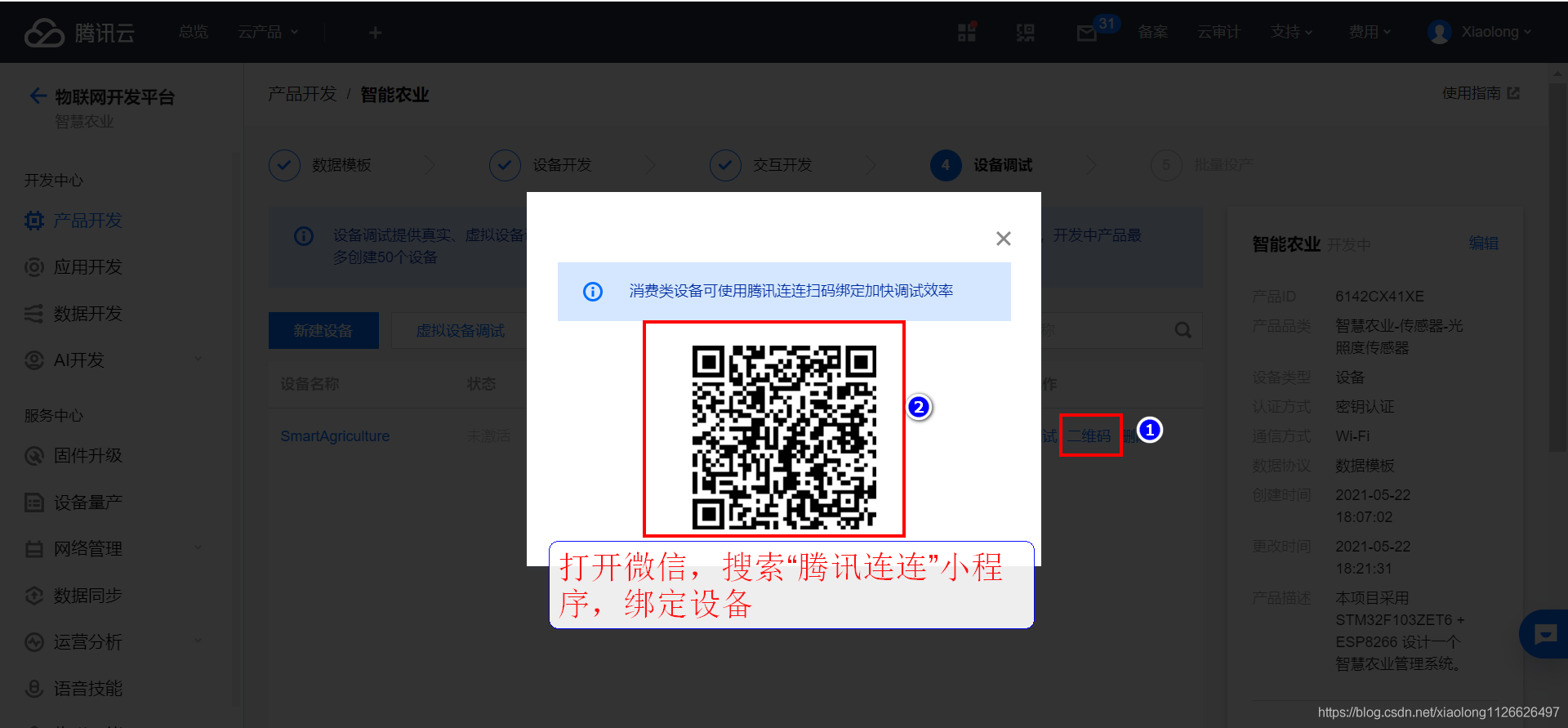Click the back arrow beside 物联网开发平台
Viewport: 1568px width, 728px height.
[38, 96]
